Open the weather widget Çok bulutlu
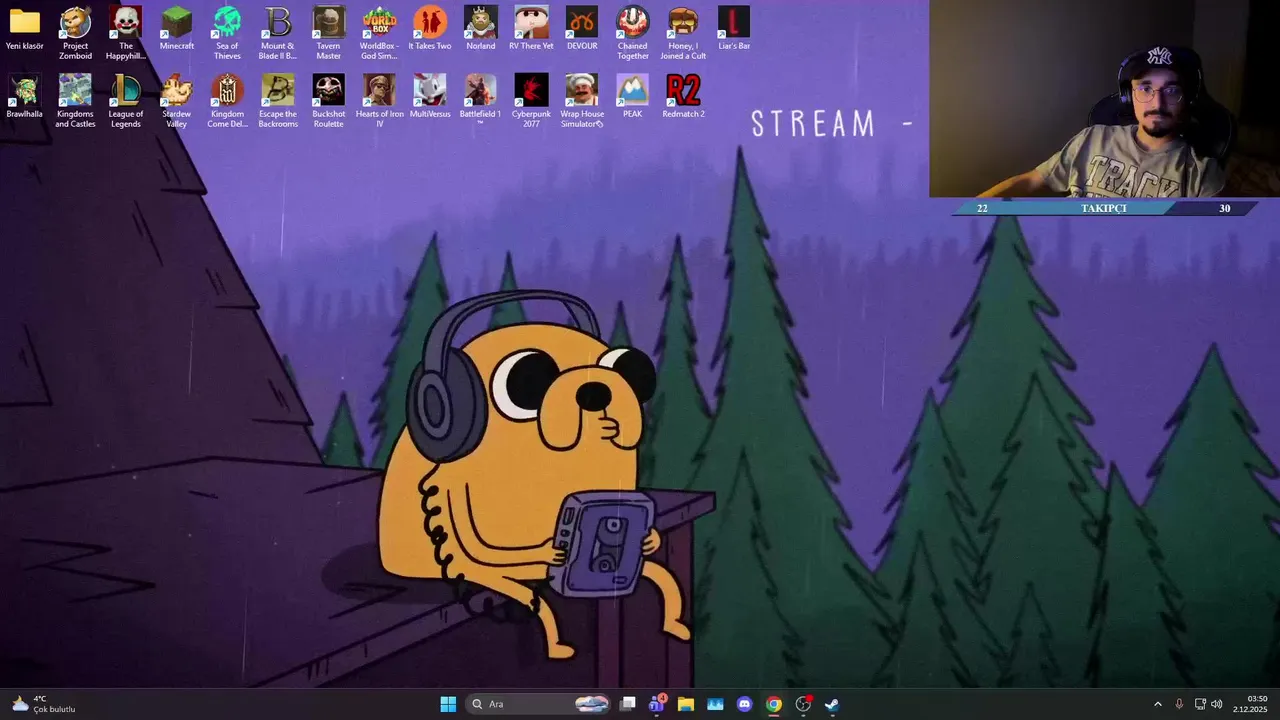 click(43, 704)
